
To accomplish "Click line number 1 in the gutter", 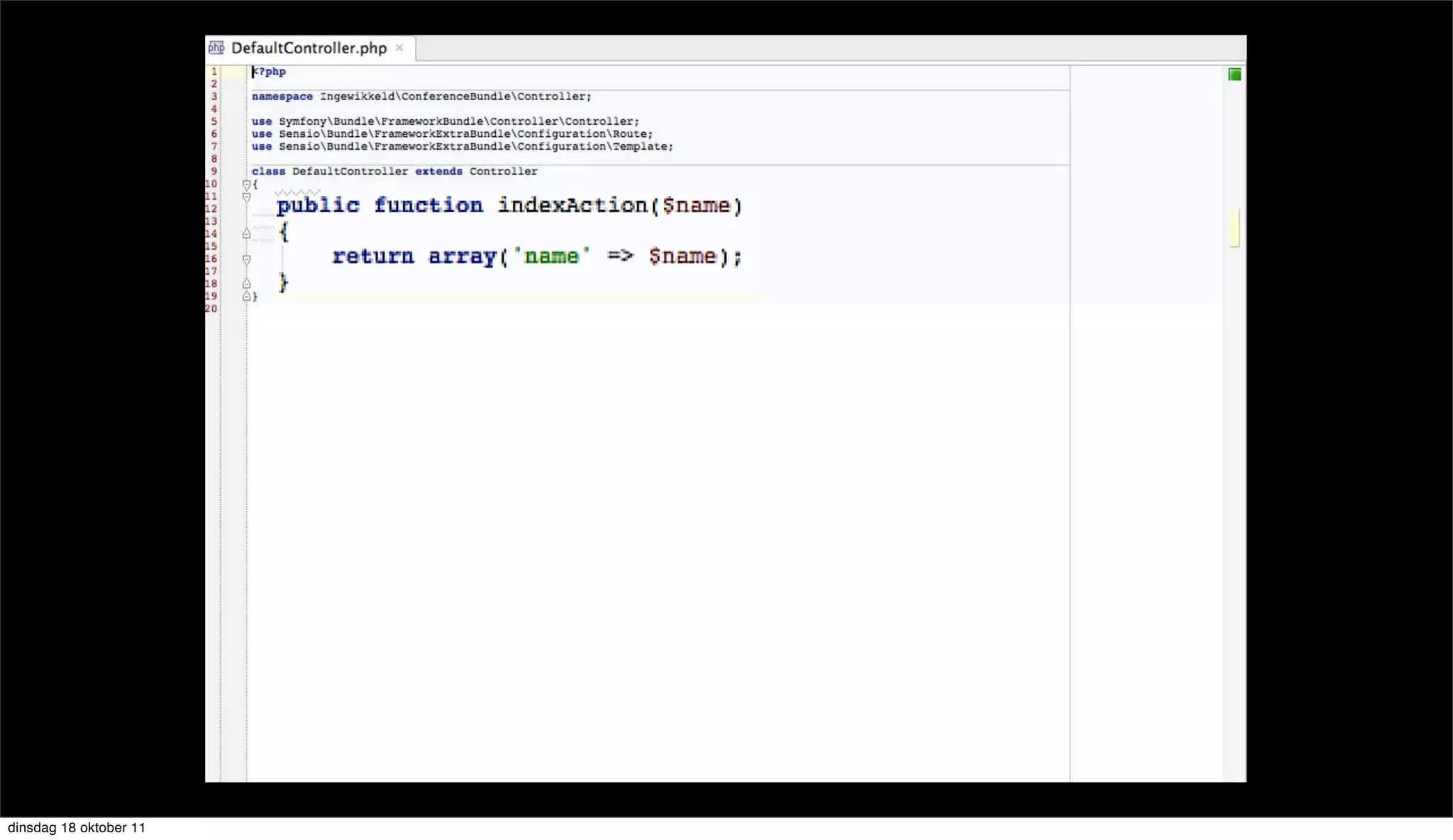I will [x=214, y=72].
